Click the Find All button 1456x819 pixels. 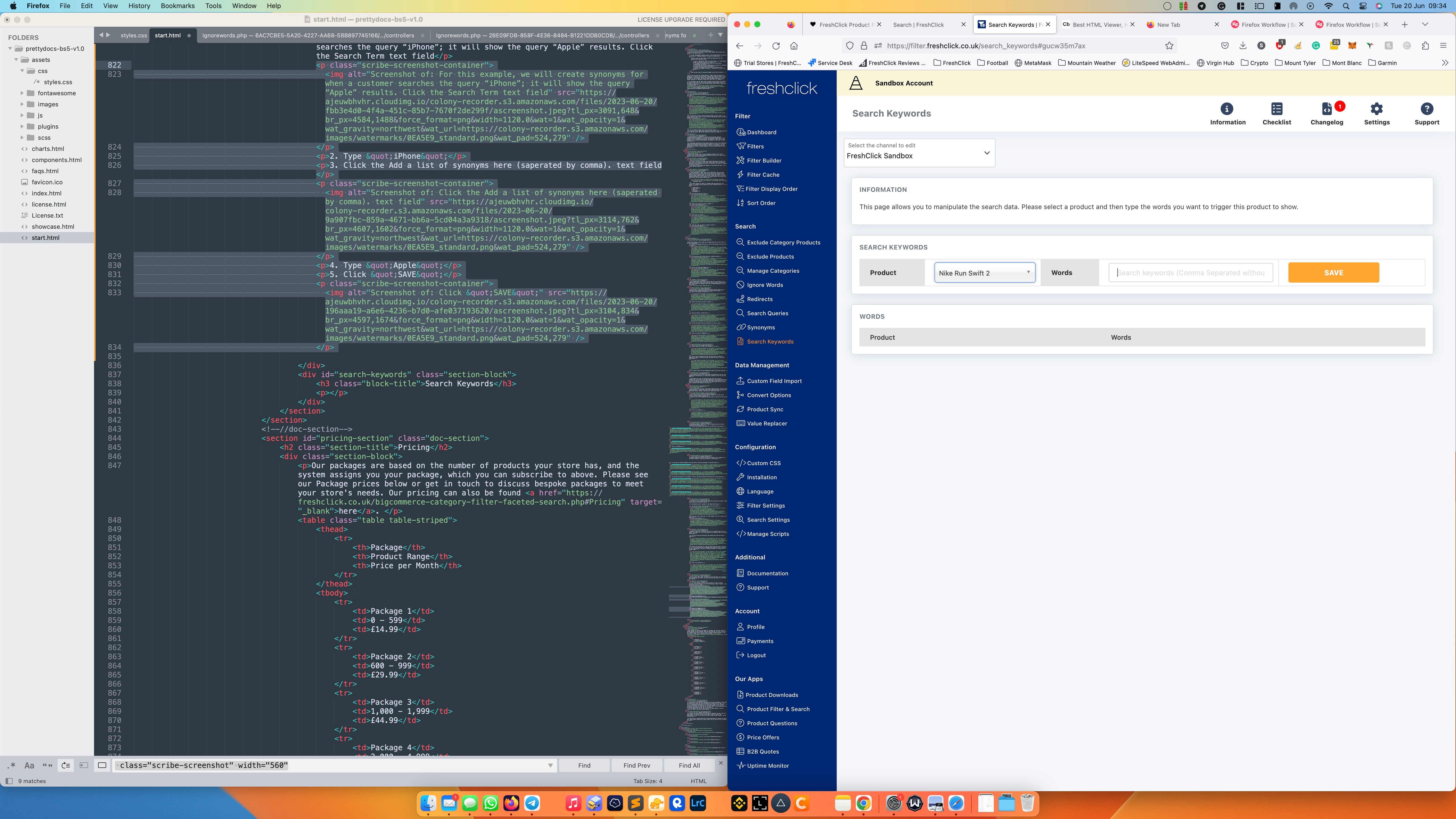tap(689, 765)
